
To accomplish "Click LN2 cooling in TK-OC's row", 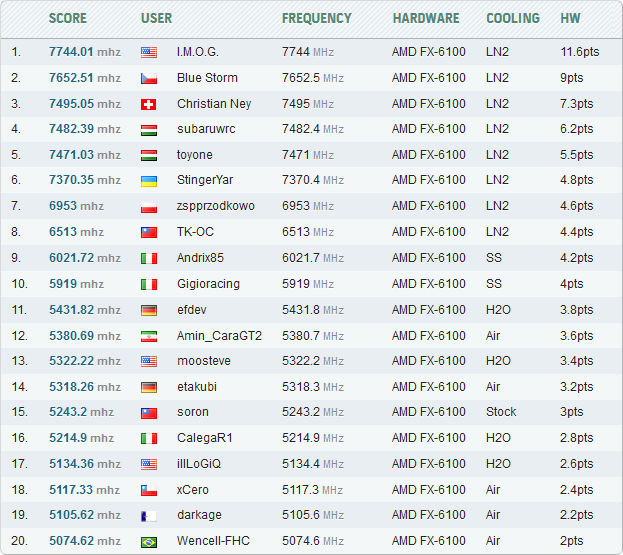I will 497,232.
